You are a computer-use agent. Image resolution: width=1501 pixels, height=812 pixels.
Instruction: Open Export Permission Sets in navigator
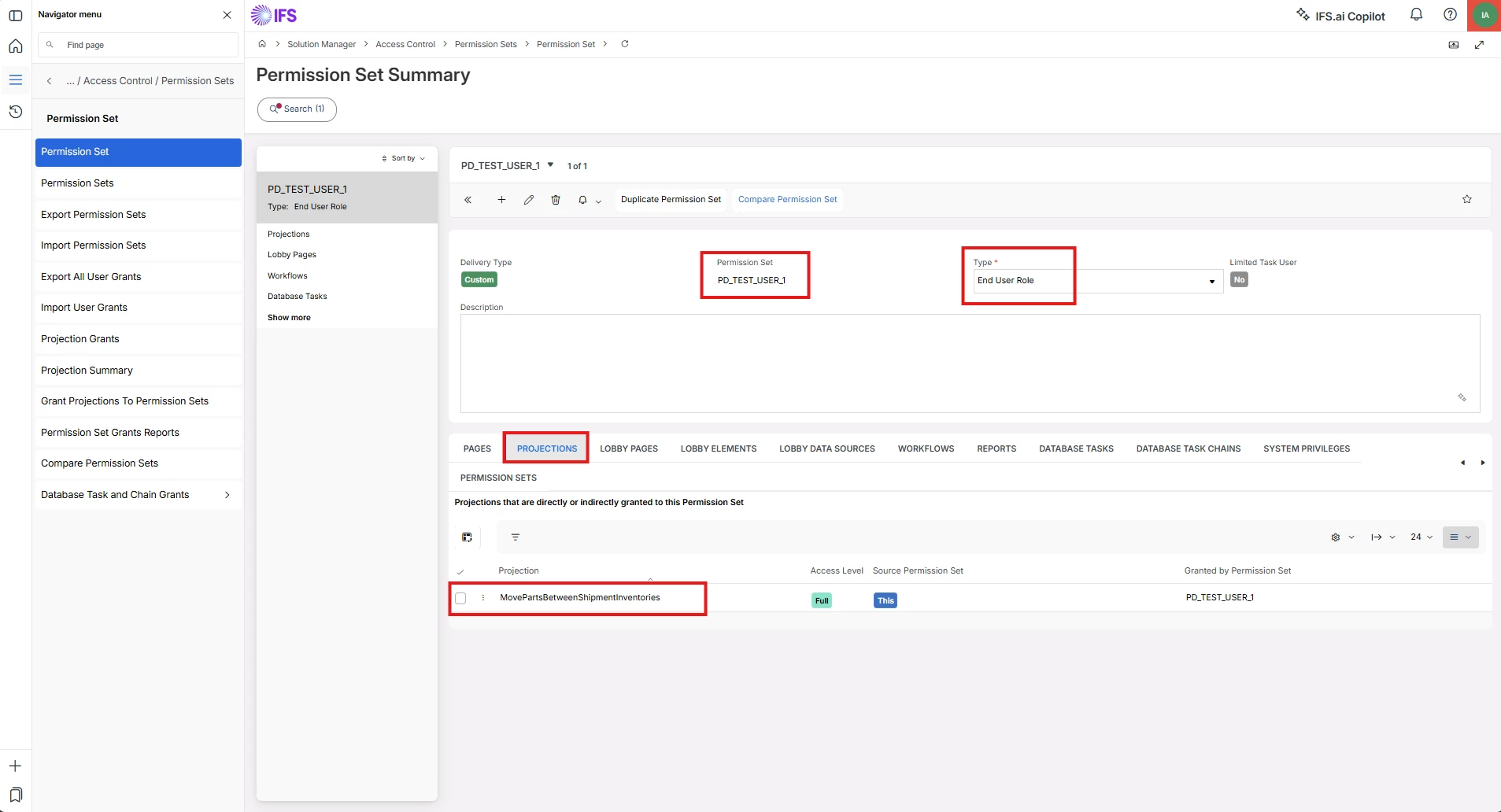coord(139,215)
